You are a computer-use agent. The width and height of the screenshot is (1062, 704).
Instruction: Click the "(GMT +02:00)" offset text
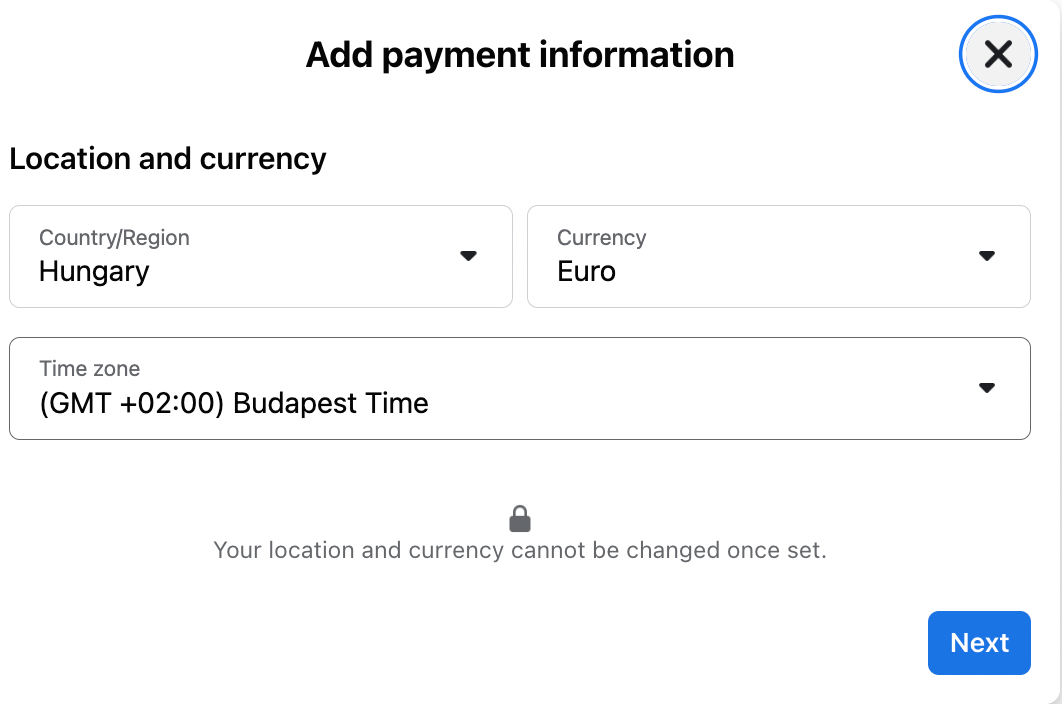point(131,404)
